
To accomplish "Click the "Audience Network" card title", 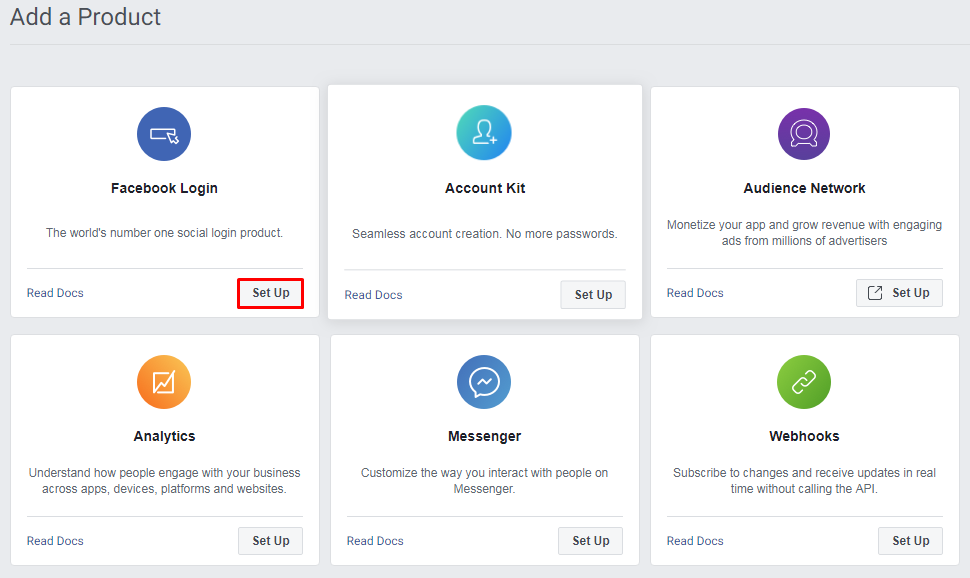I will click(x=804, y=188).
